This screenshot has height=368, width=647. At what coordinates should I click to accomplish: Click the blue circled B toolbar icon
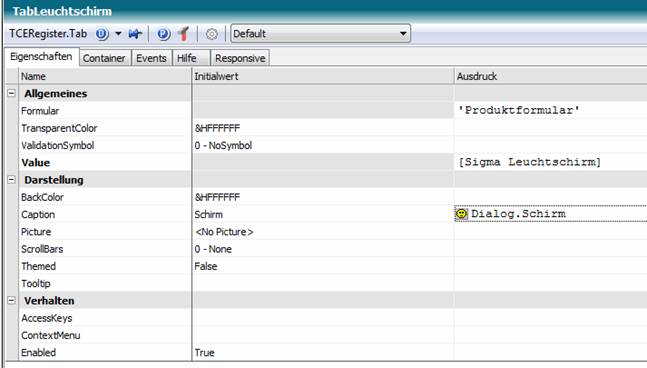pos(102,34)
